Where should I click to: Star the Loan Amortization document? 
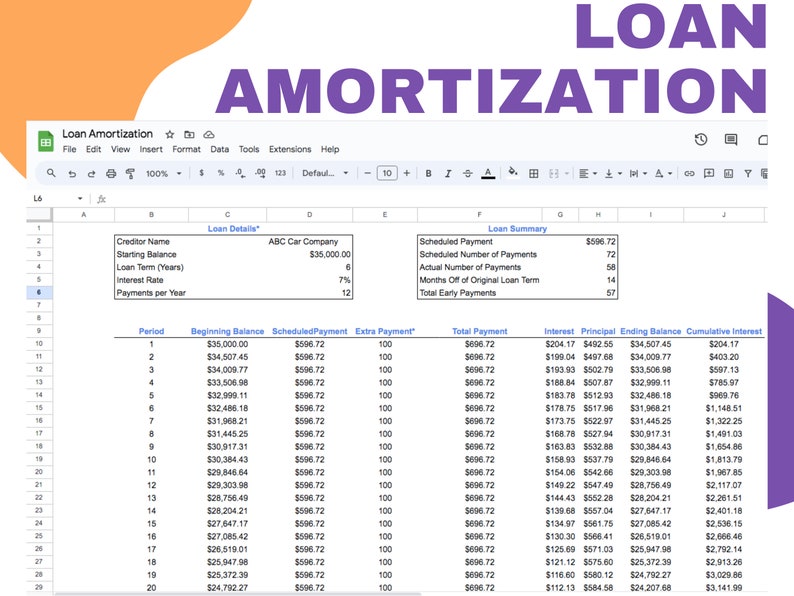[170, 134]
